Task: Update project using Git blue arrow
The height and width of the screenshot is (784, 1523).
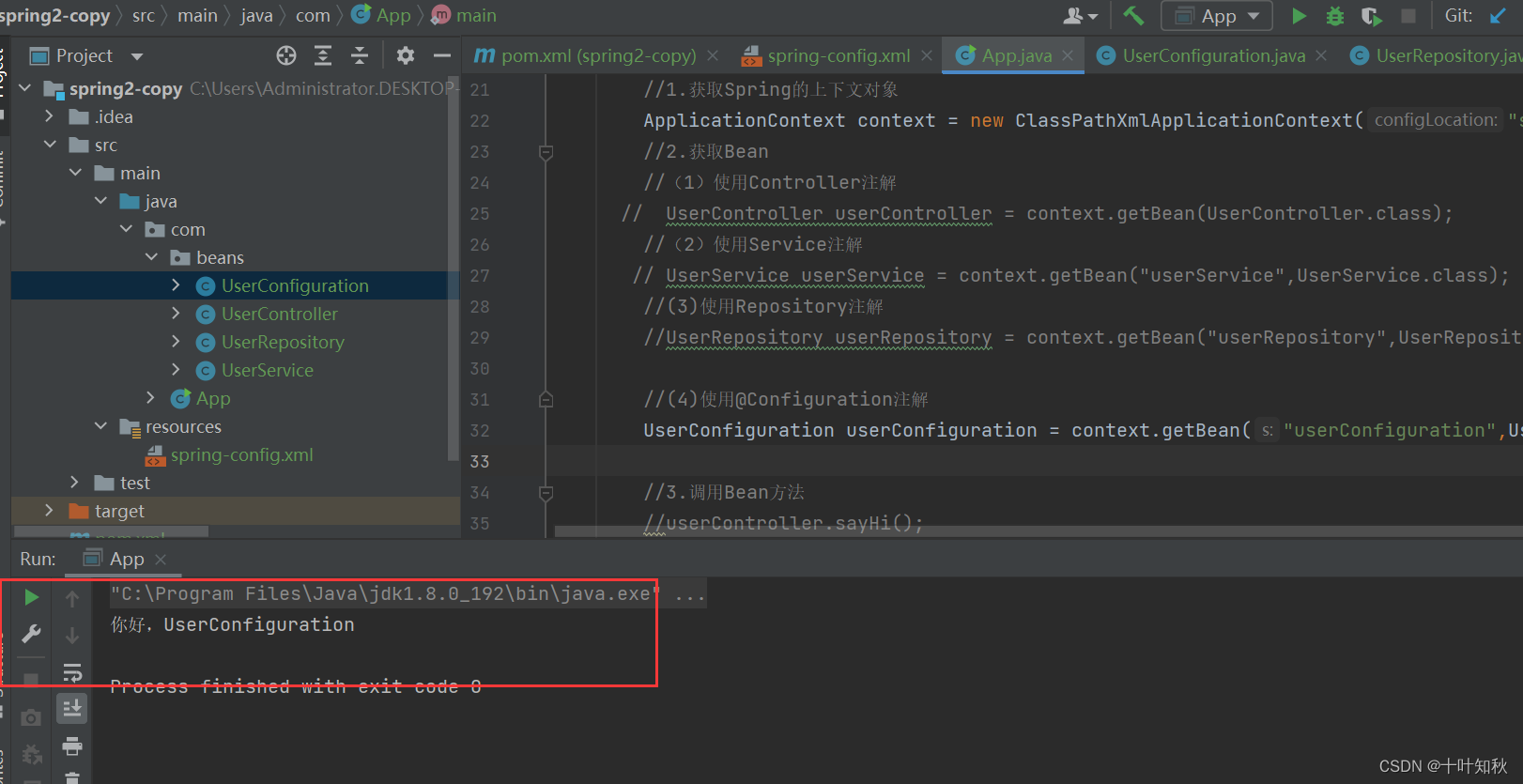Action: [x=1498, y=15]
